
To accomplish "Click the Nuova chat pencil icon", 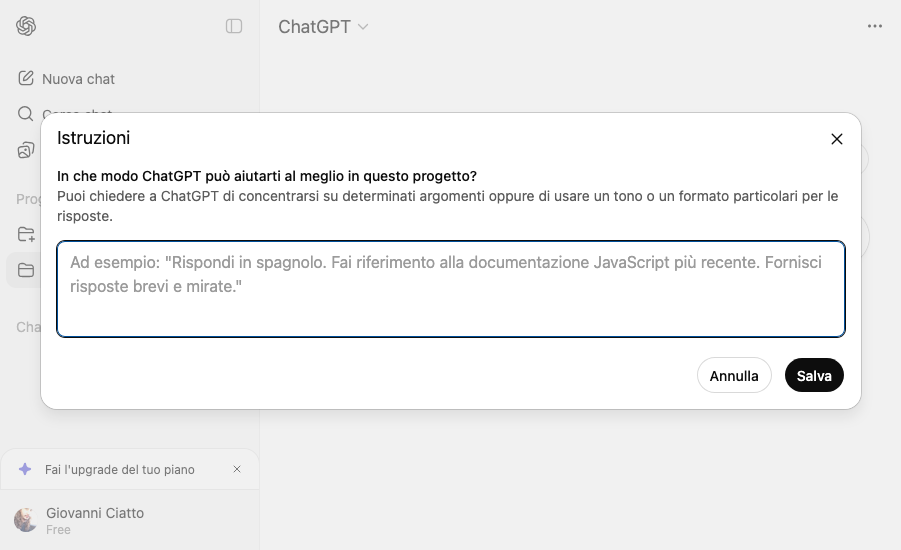I will 26,79.
